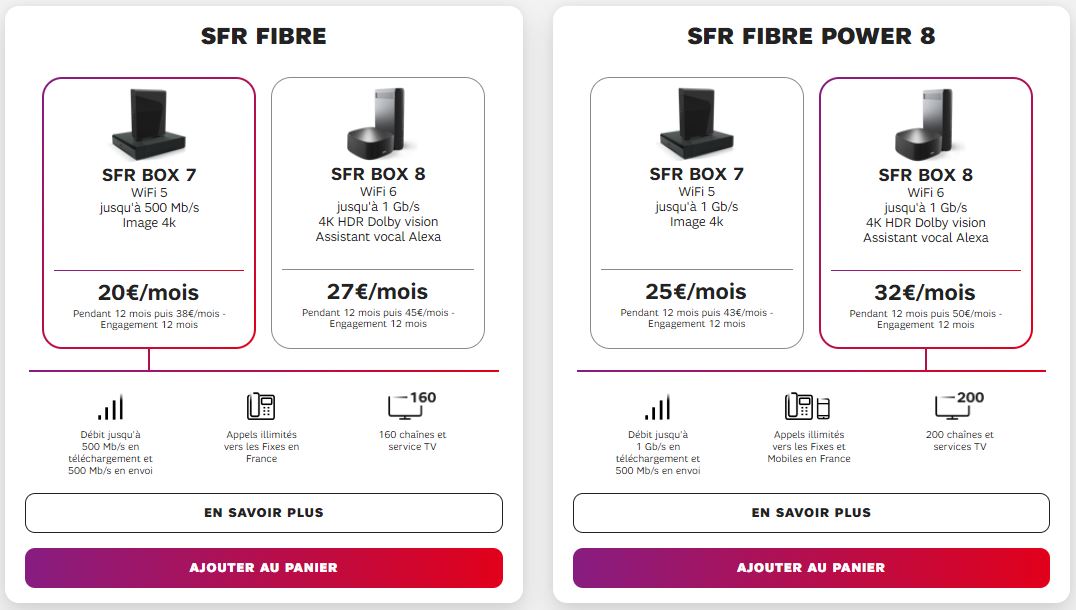This screenshot has height=610, width=1076.
Task: Click the SFR FIBRE offer heading
Action: tap(264, 36)
